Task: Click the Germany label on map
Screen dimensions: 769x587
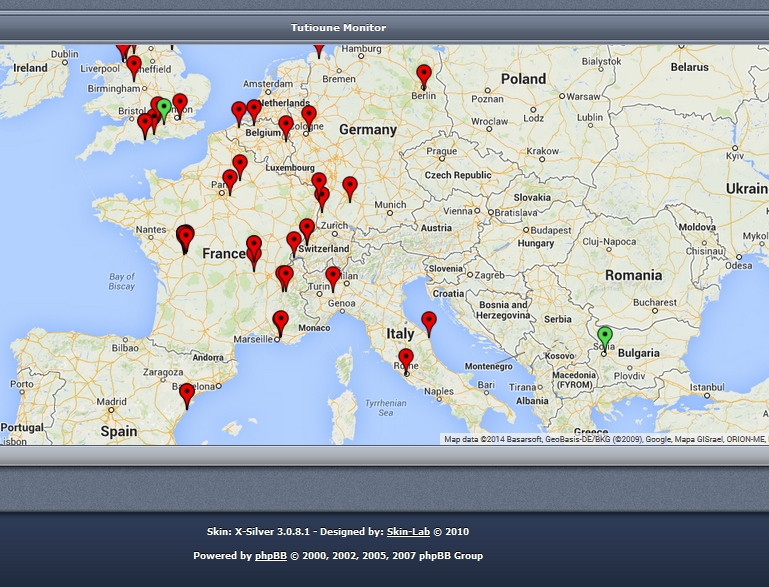Action: tap(368, 129)
